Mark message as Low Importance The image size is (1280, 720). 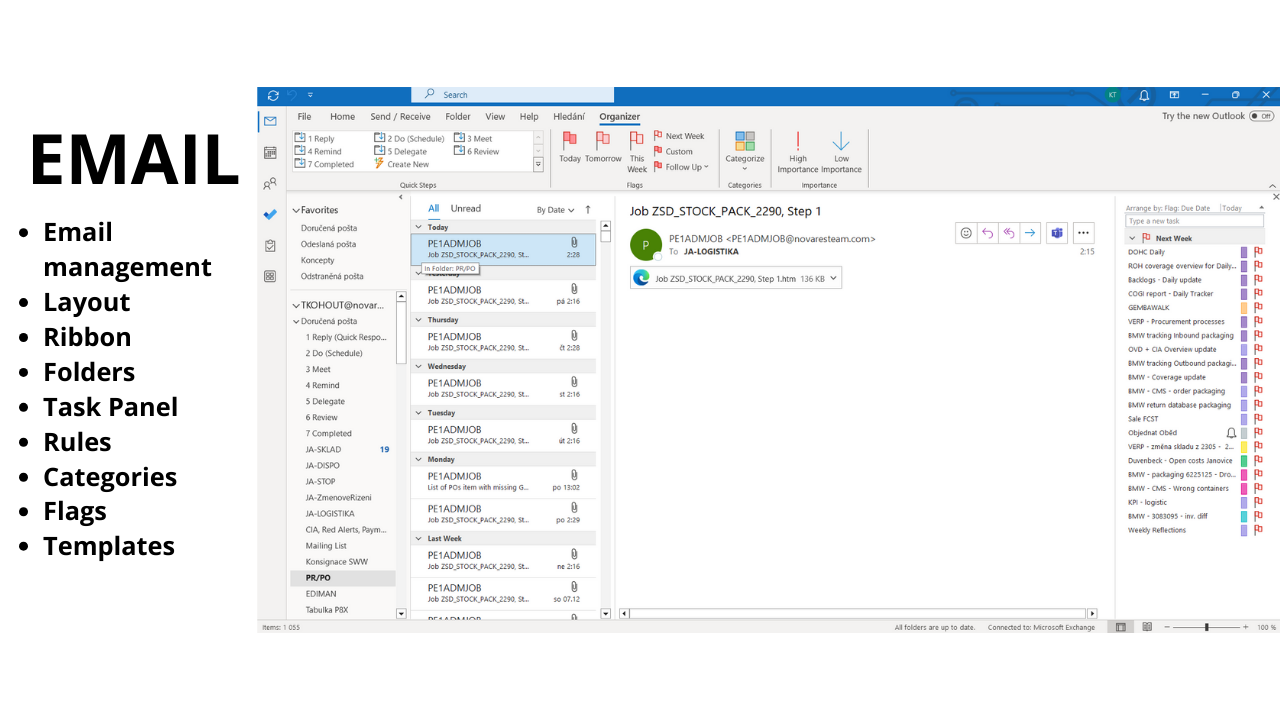[841, 152]
